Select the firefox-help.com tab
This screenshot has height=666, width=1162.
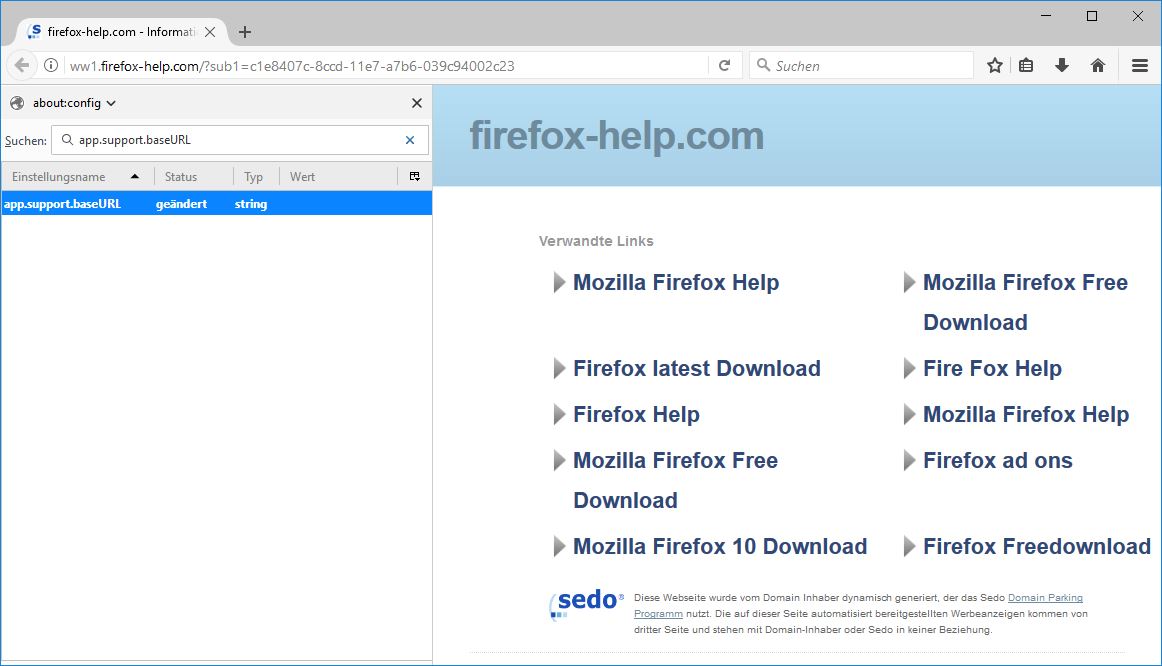pyautogui.click(x=122, y=32)
